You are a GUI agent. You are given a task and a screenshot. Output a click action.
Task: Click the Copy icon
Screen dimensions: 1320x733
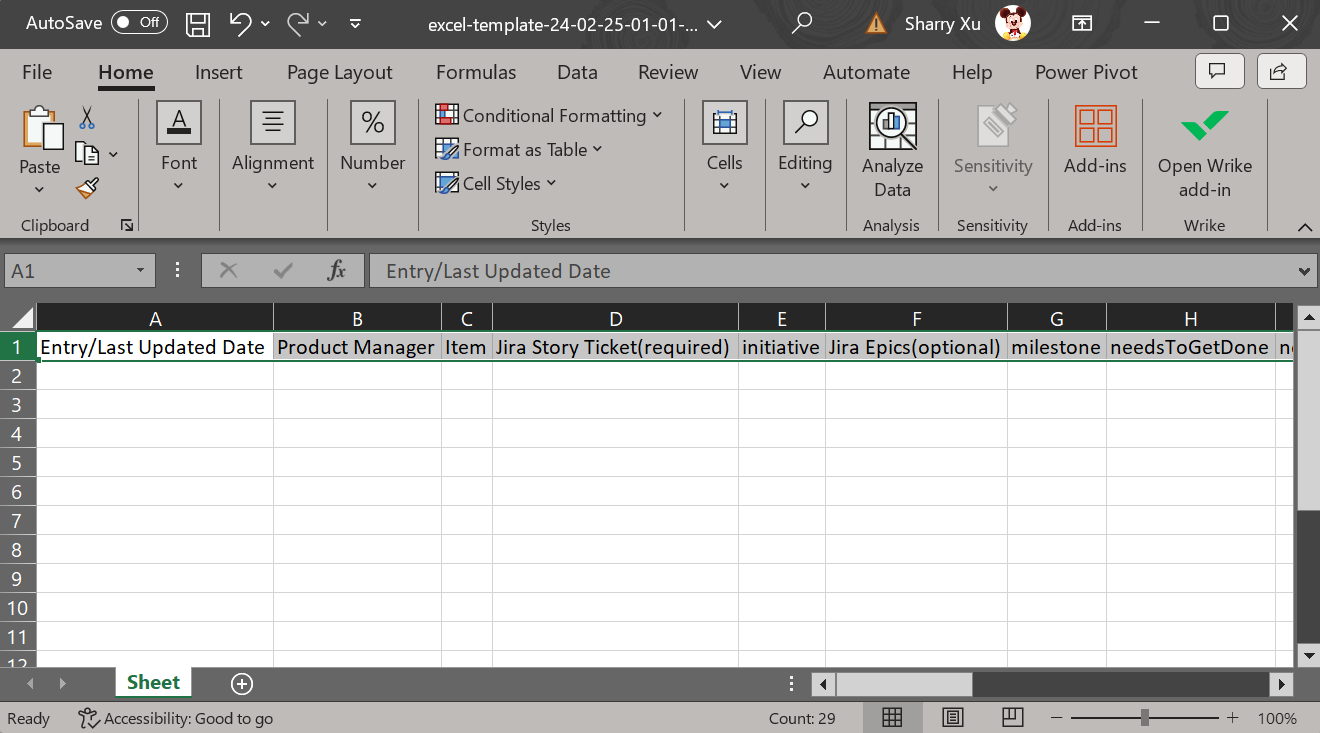[88, 153]
